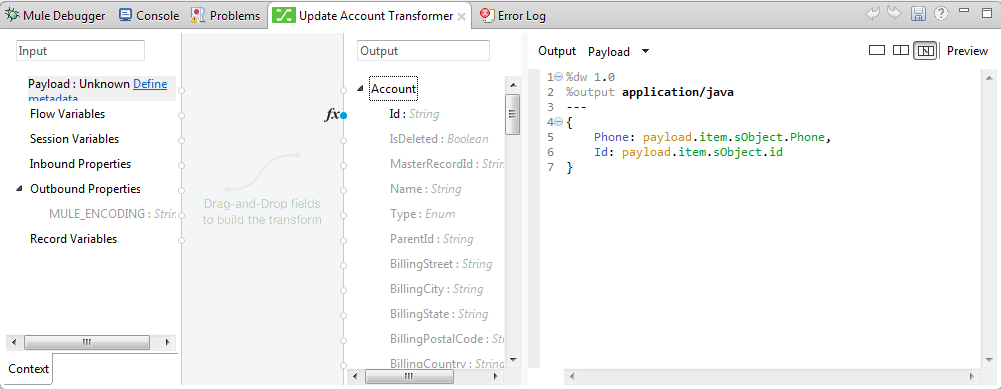The width and height of the screenshot is (1001, 389).
Task: Switch to the Error Log tab
Action: (x=513, y=15)
